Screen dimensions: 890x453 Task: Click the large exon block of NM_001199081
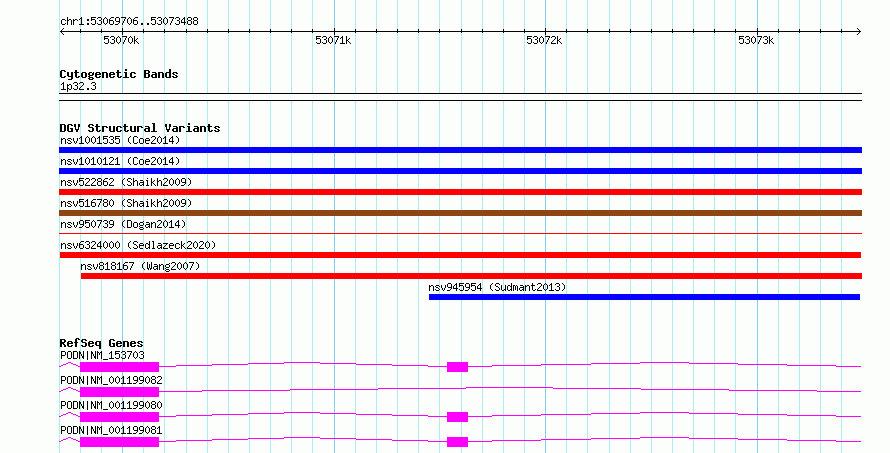(x=119, y=442)
